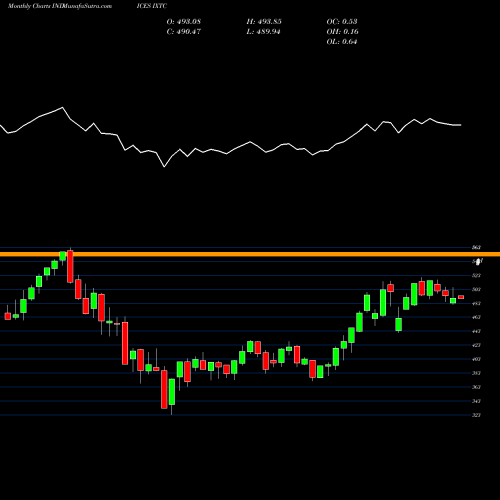The width and height of the screenshot is (500, 500).
Task: Click the 'OH: 0.16' reading
Action: (x=343, y=32)
